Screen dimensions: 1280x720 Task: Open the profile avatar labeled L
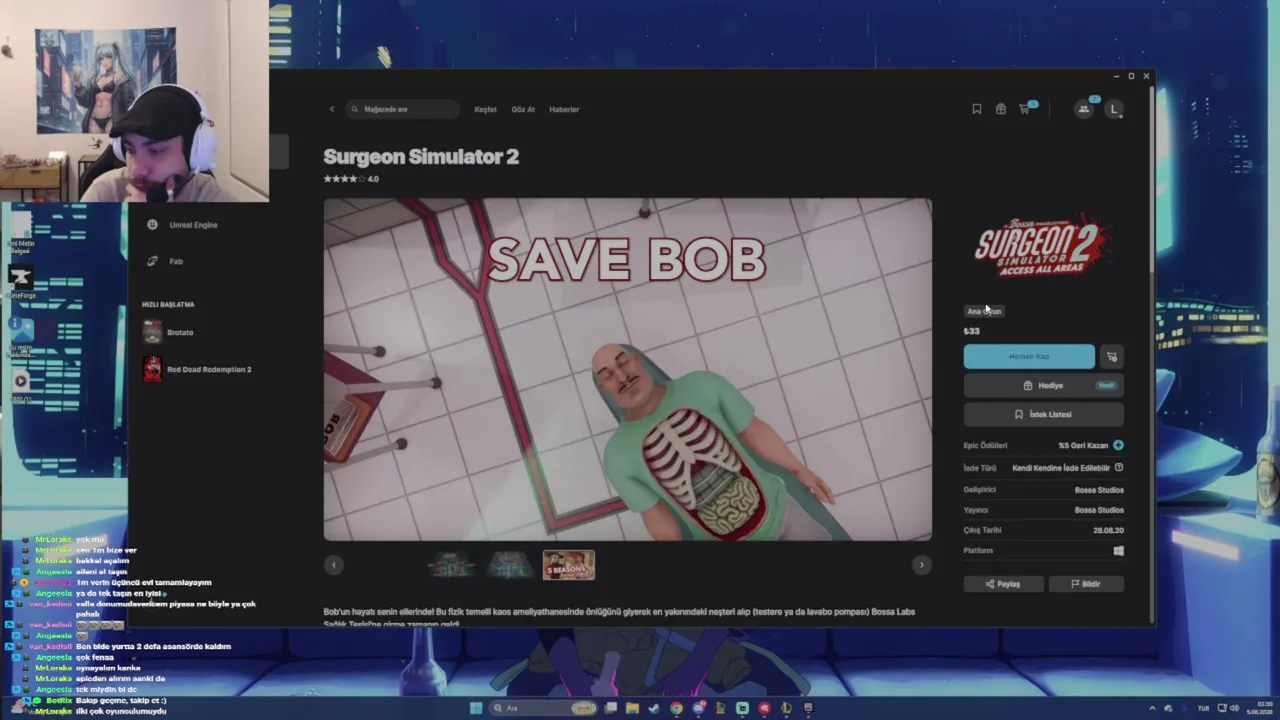[1114, 109]
